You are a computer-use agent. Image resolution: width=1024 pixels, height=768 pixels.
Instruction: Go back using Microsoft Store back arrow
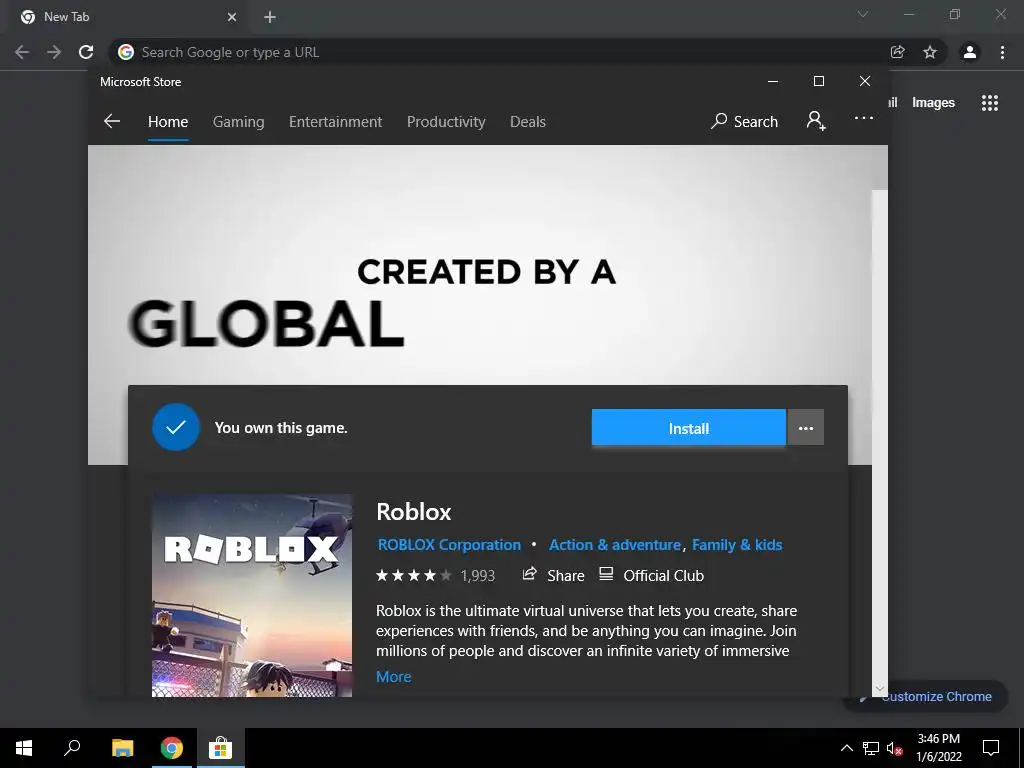click(x=112, y=121)
